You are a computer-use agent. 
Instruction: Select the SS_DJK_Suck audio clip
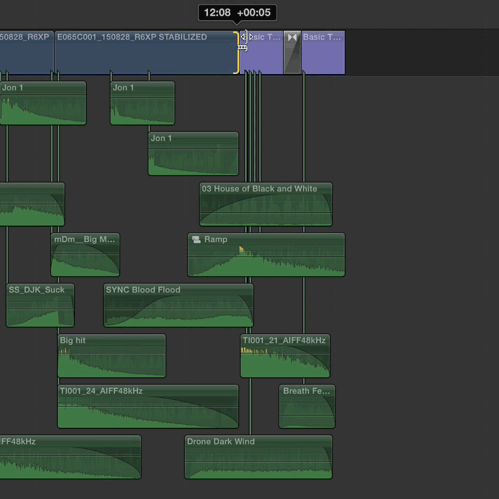click(x=40, y=305)
